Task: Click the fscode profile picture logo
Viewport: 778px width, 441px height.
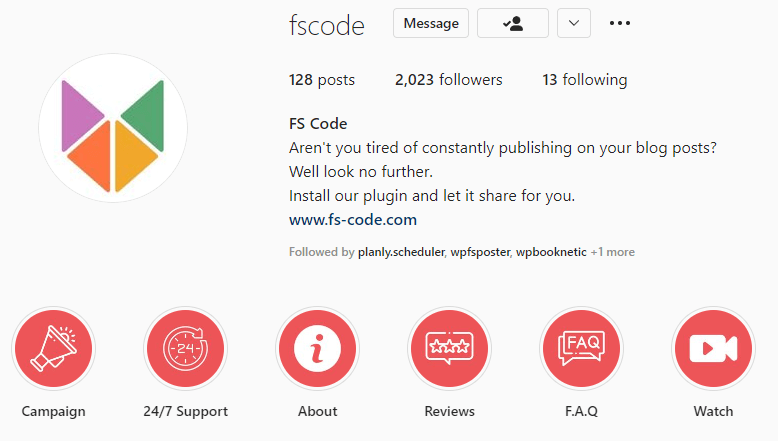Action: [x=113, y=128]
